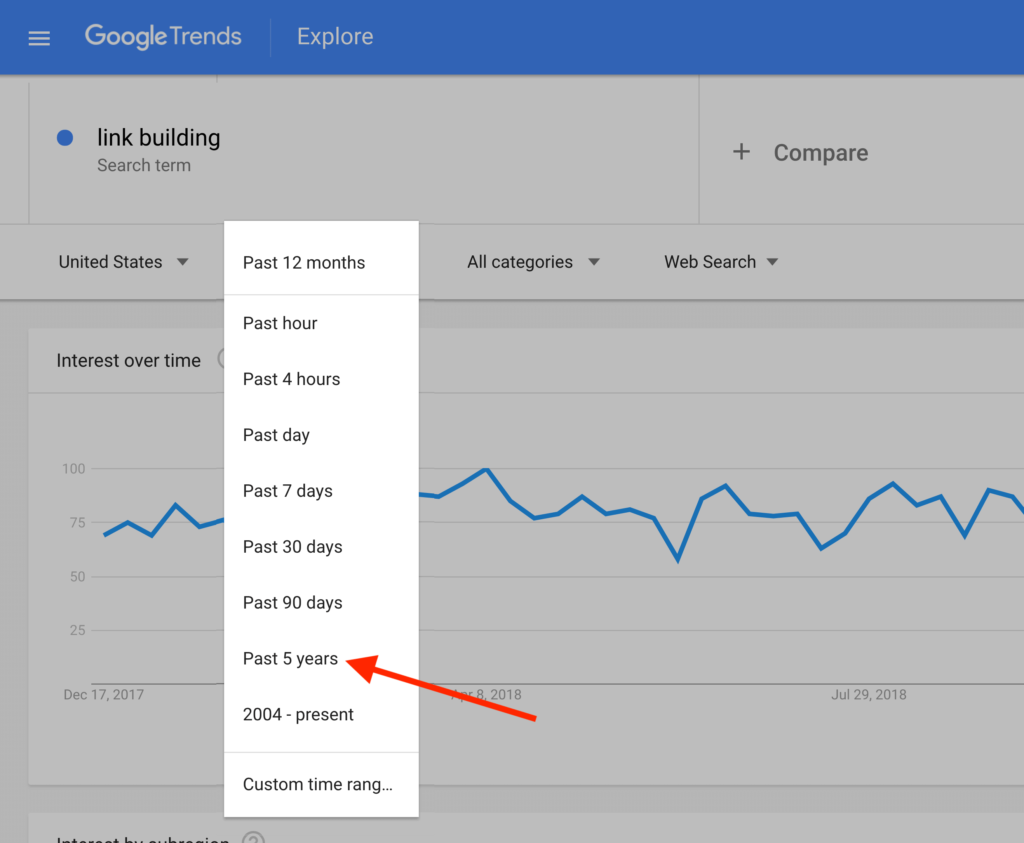Click the blue dot for link building
Screen dimensions: 1024x843
point(66,138)
